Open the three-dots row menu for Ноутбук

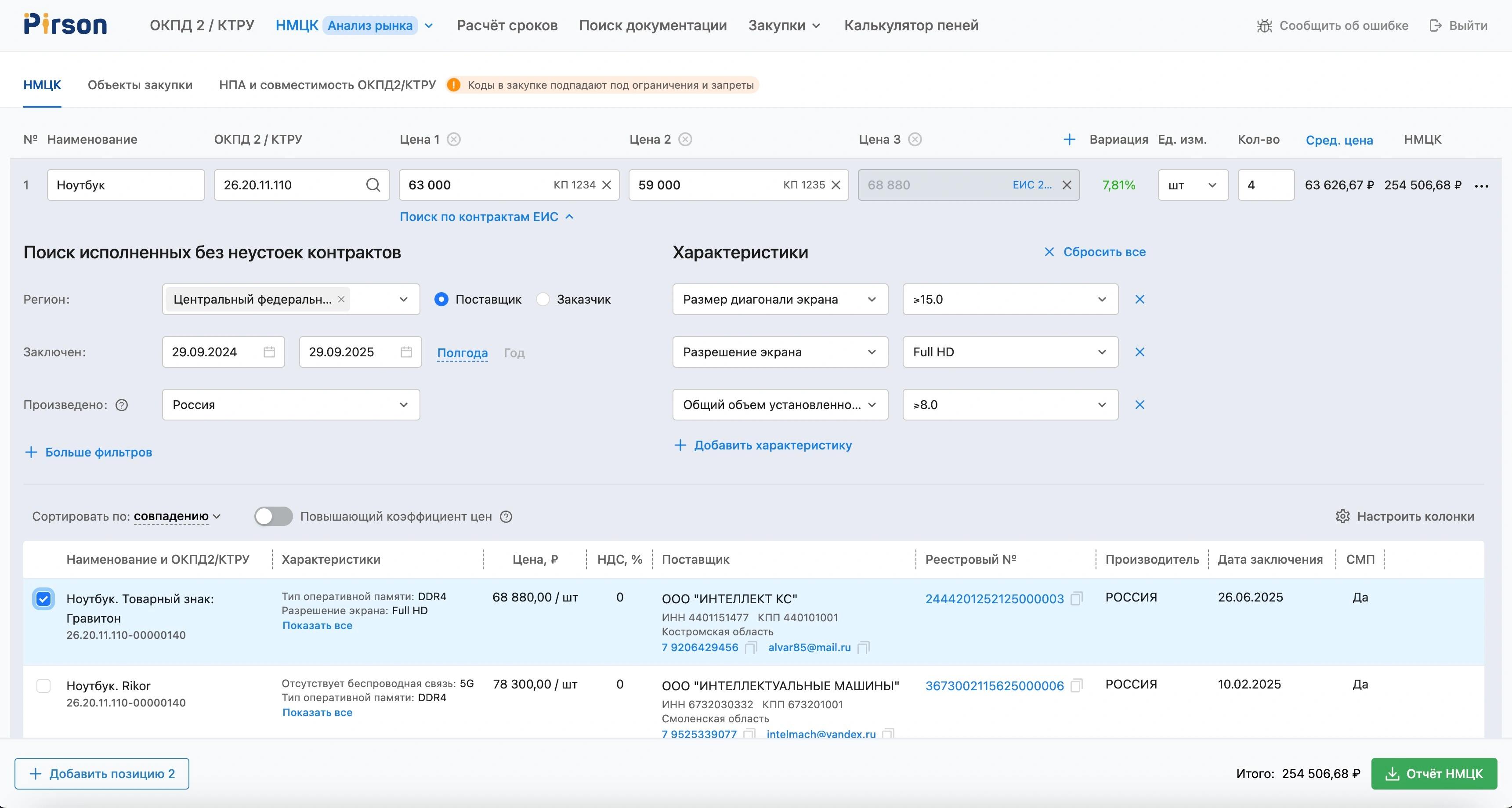coord(1481,186)
